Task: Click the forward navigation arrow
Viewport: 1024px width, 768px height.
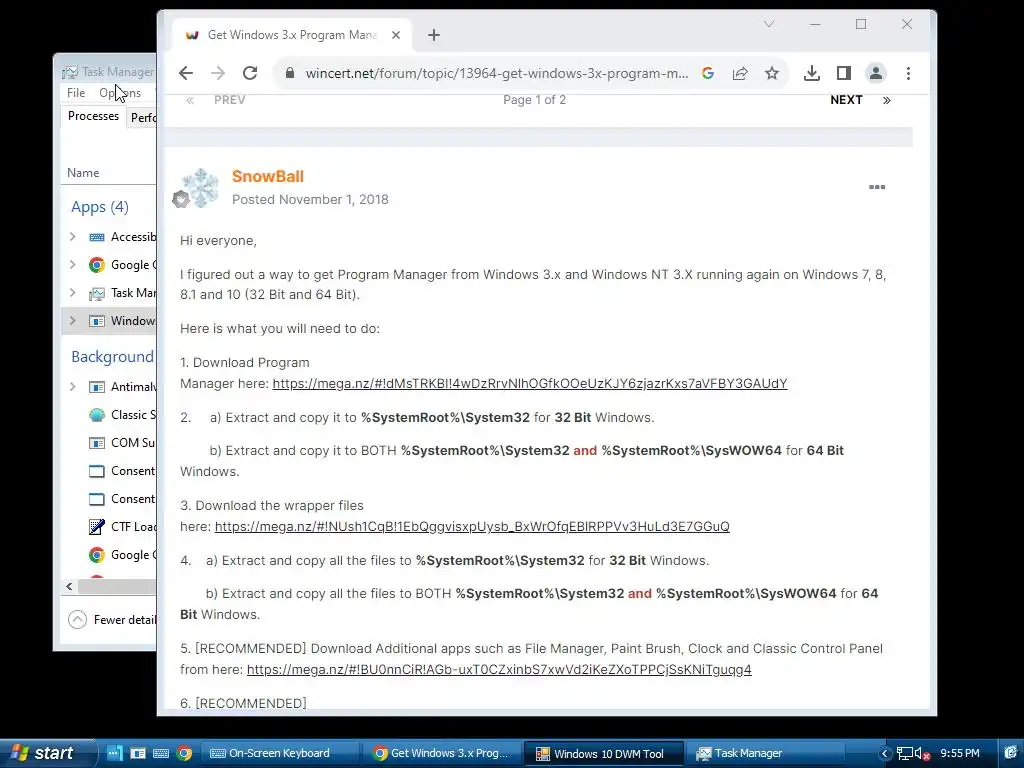Action: click(218, 73)
